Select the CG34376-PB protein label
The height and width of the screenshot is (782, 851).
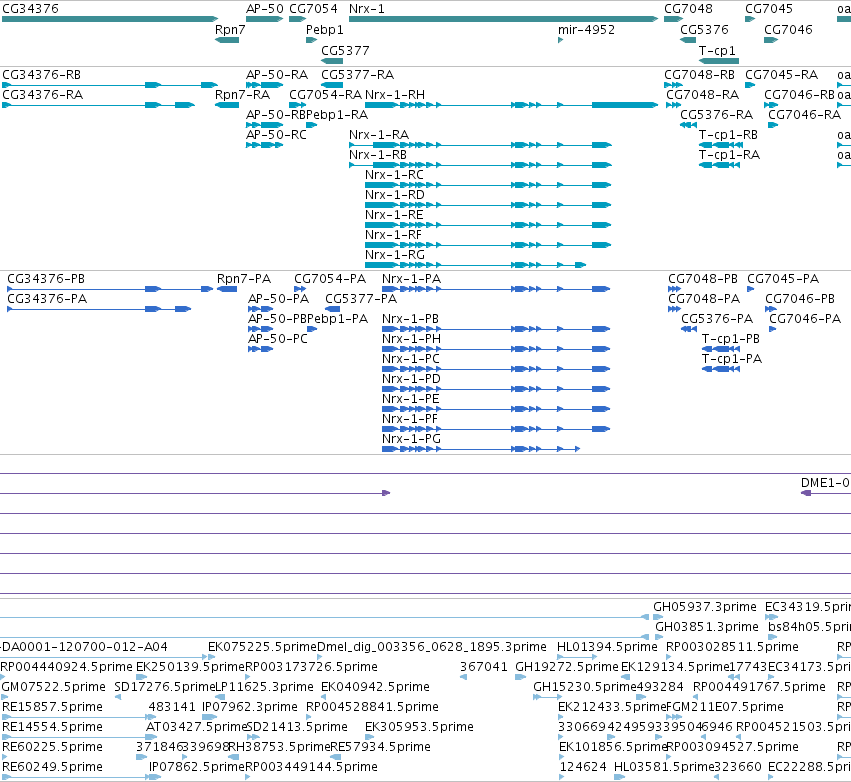(x=46, y=278)
